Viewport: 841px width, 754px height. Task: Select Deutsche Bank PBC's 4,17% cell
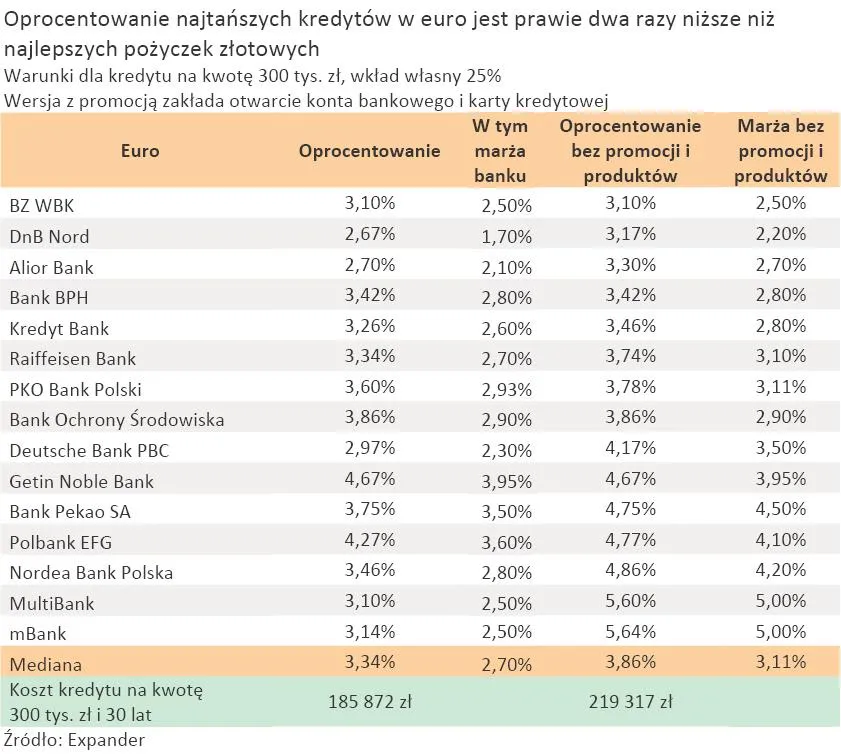pyautogui.click(x=630, y=449)
